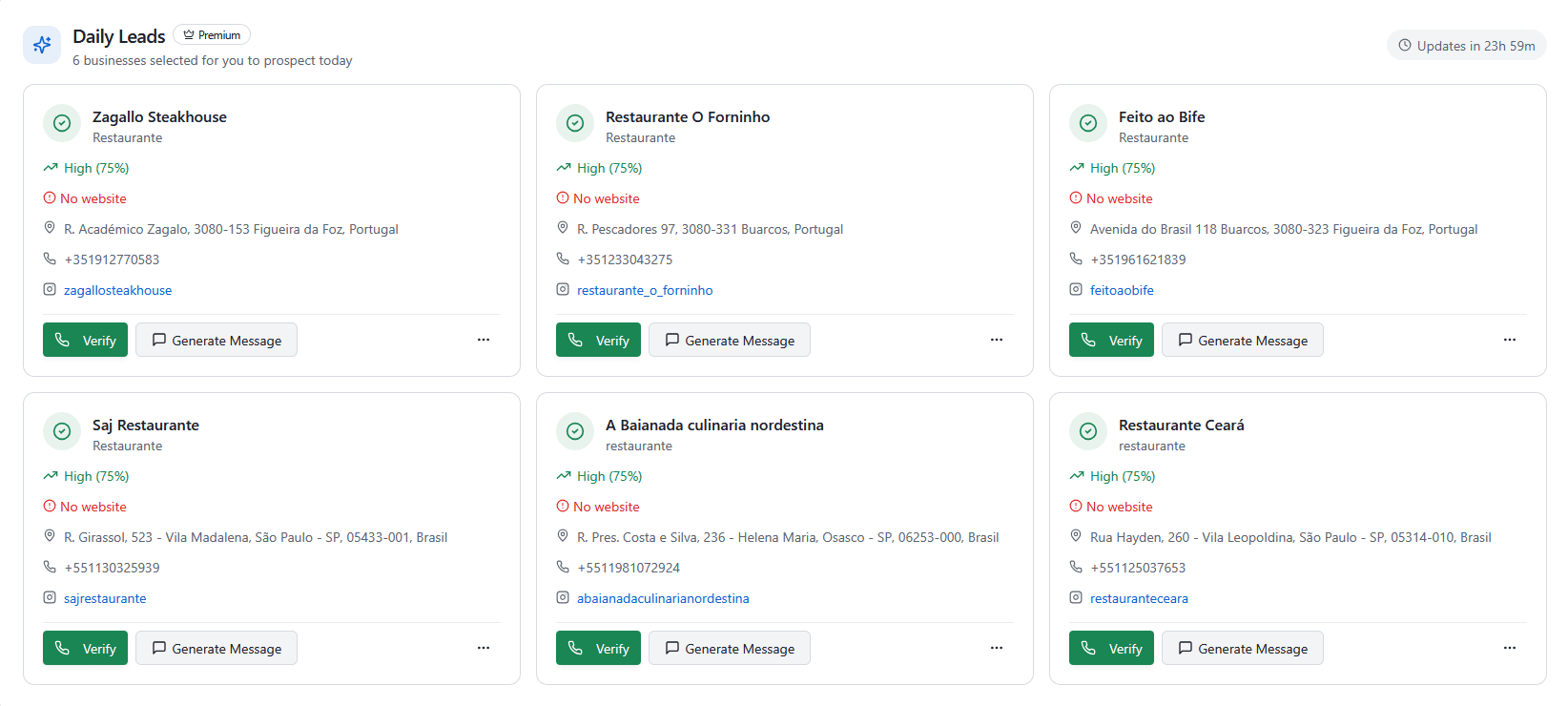
Task: Generate Message for Restaurante Ceará
Action: point(1243,648)
